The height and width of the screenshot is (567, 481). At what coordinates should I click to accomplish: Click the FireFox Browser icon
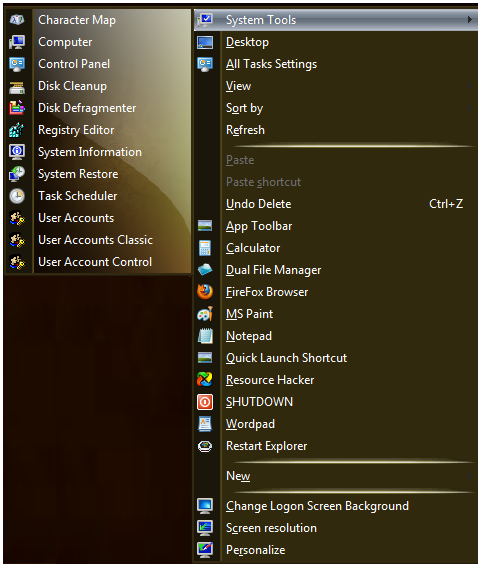pos(205,292)
